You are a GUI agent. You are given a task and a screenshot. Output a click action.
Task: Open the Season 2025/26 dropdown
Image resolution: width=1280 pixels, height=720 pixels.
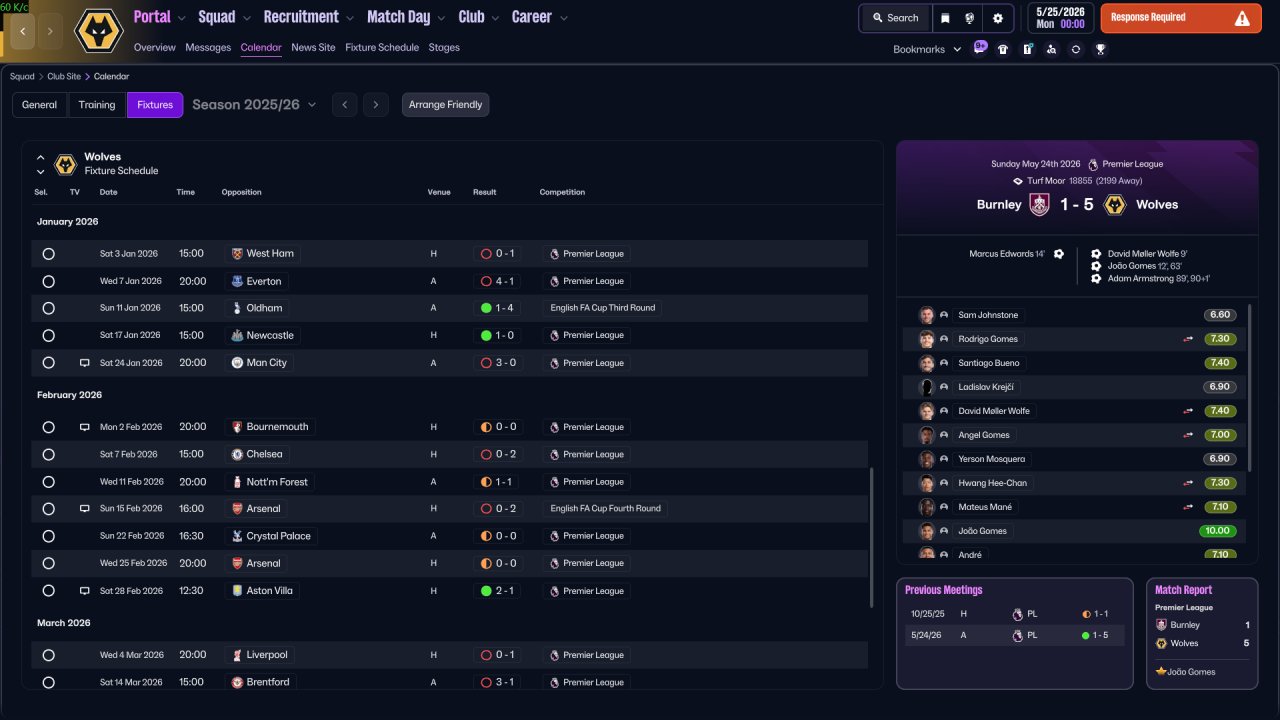coord(254,105)
